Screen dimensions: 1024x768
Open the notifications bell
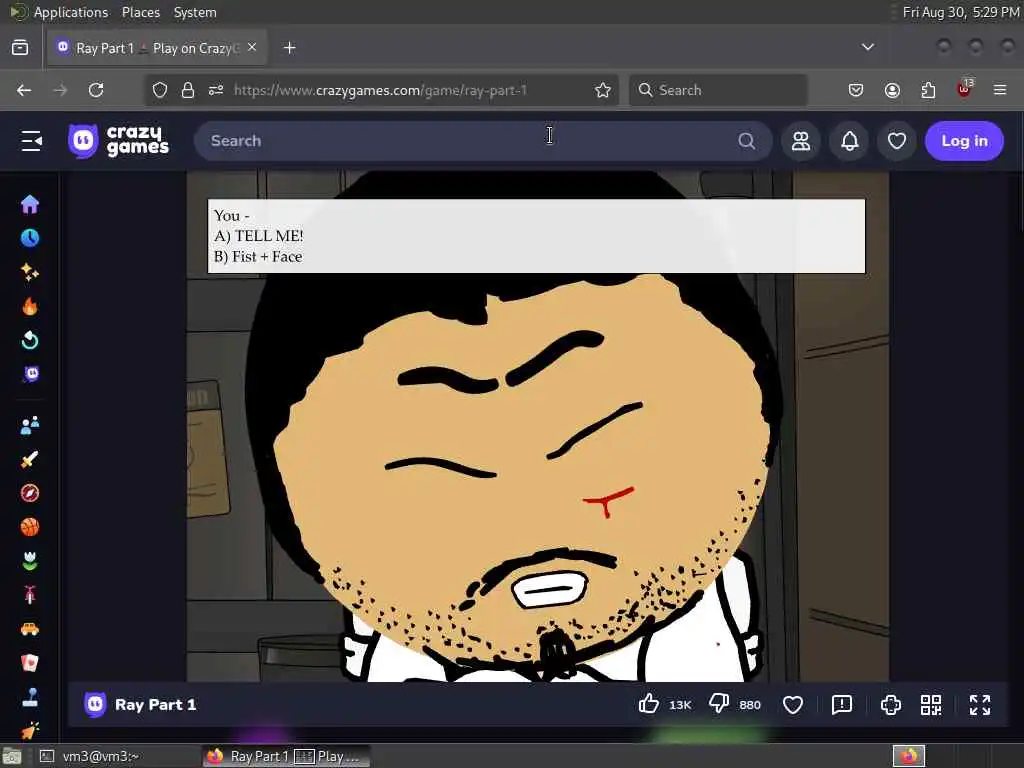(x=849, y=141)
